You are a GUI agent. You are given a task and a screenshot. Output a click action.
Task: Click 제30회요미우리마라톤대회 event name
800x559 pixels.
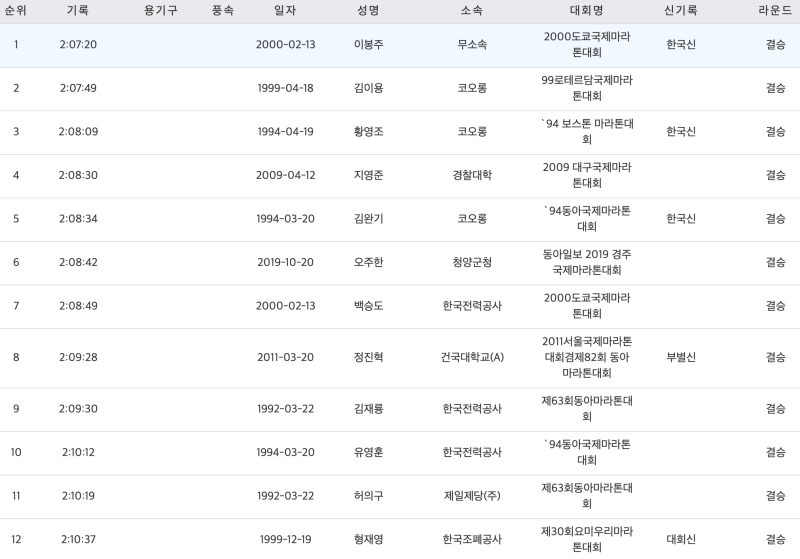point(587,539)
